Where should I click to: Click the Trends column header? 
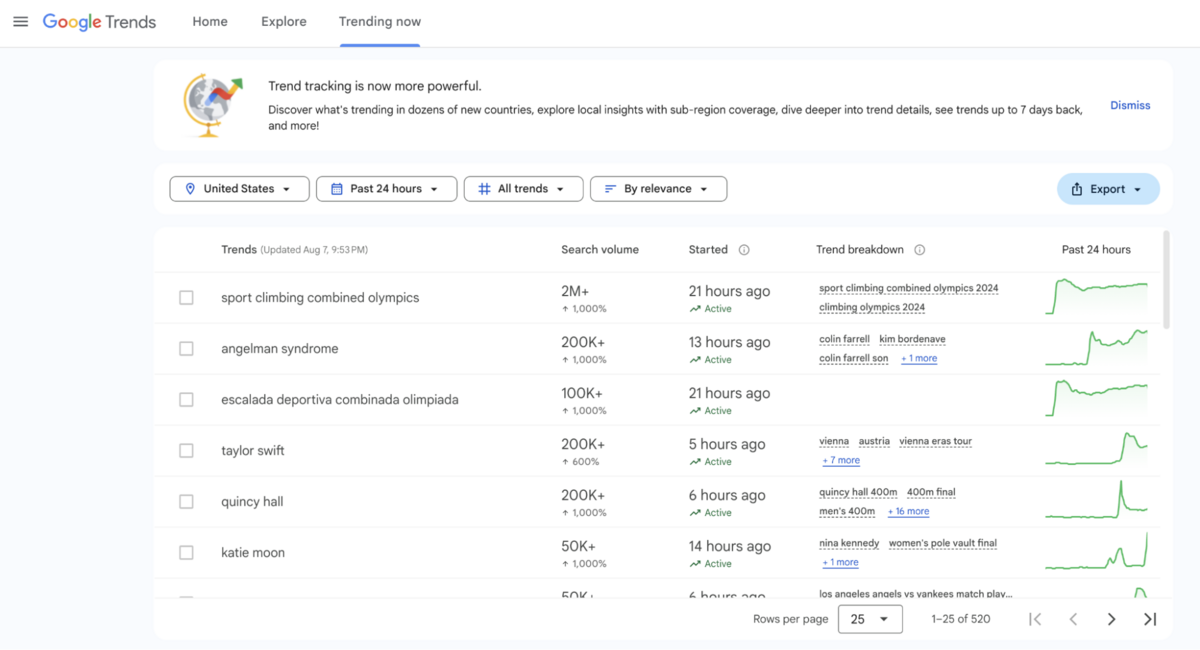point(239,250)
